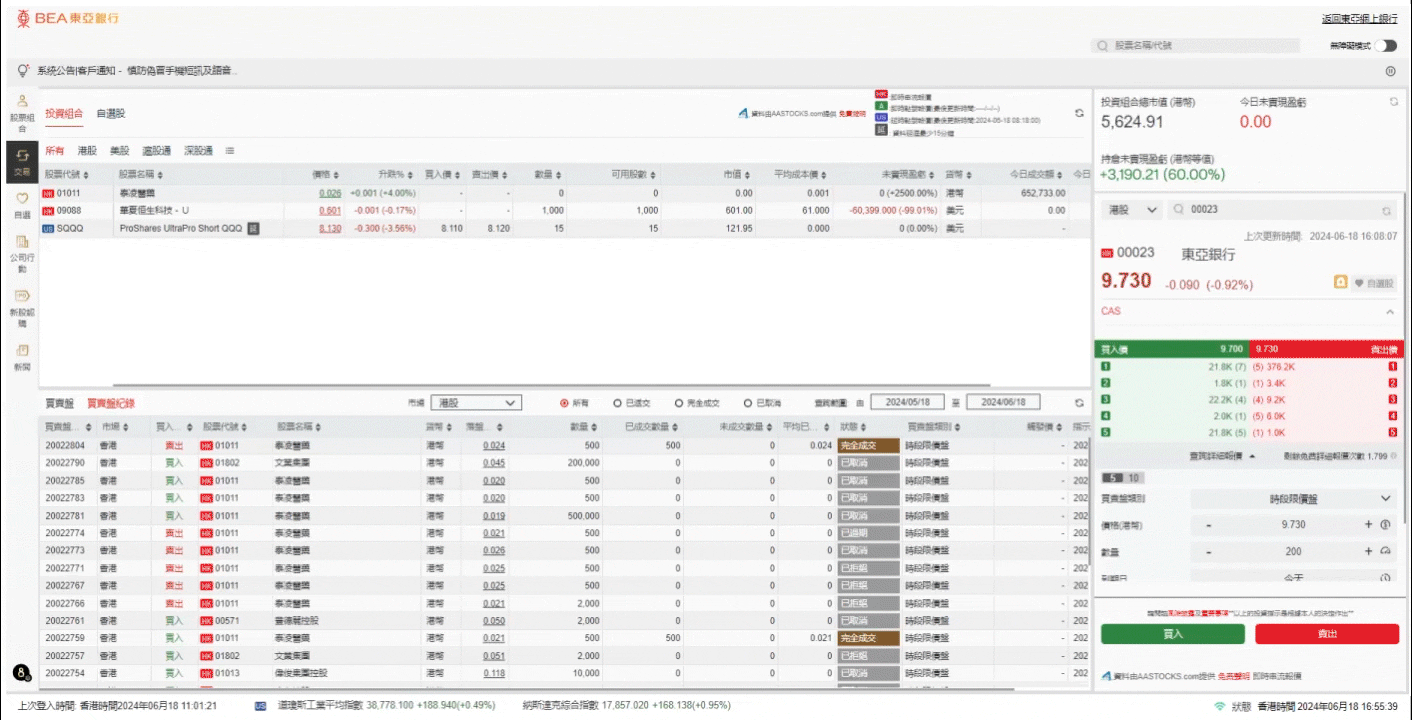Click the list icon after 深股通 tab
The image size is (1412, 720).
tap(230, 150)
